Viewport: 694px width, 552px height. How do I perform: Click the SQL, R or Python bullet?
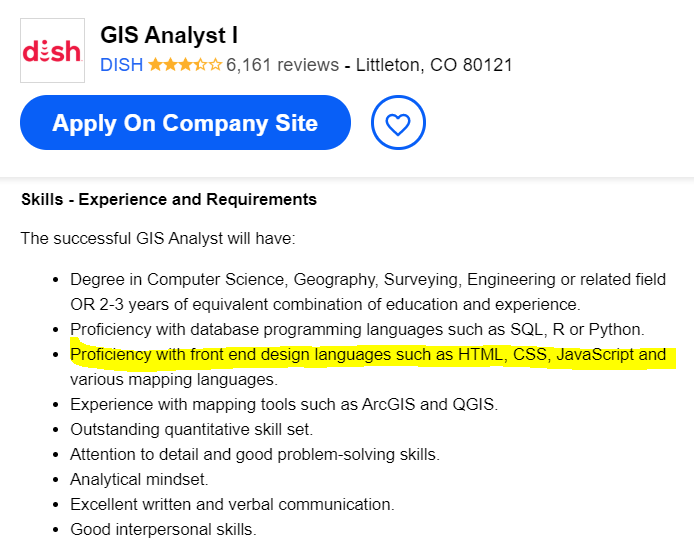357,330
